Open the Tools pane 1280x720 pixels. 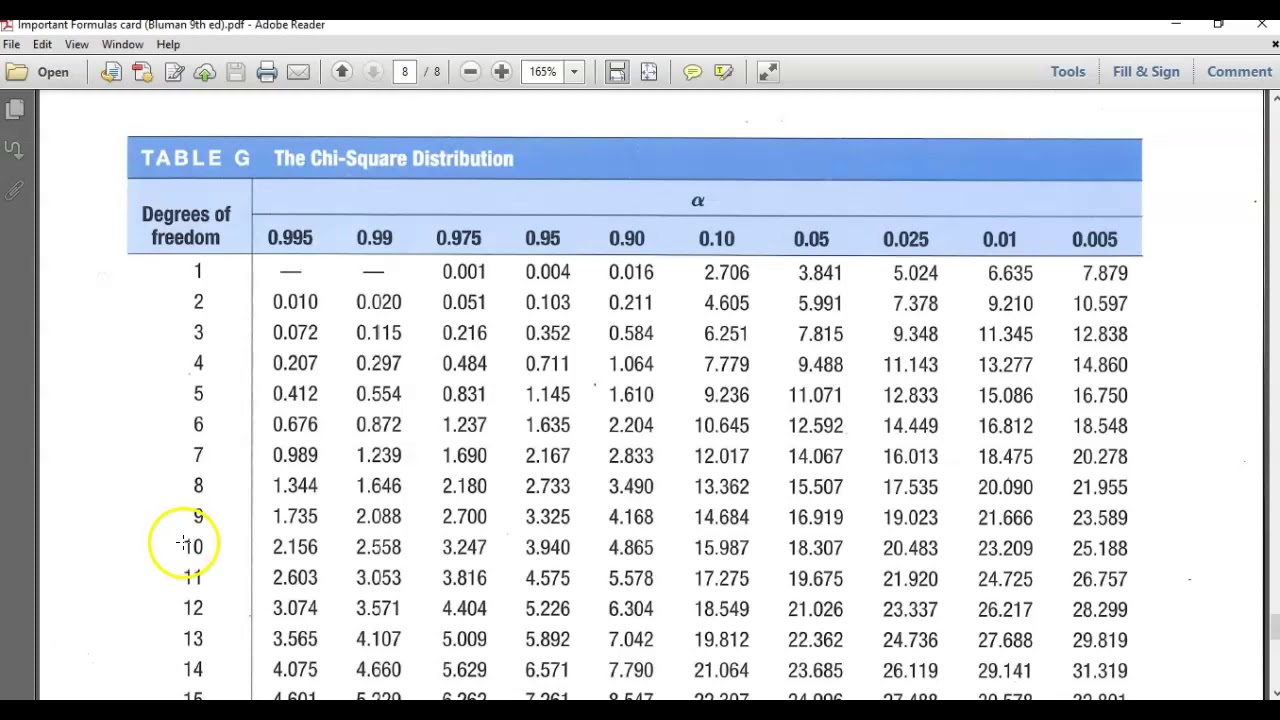coord(1068,72)
